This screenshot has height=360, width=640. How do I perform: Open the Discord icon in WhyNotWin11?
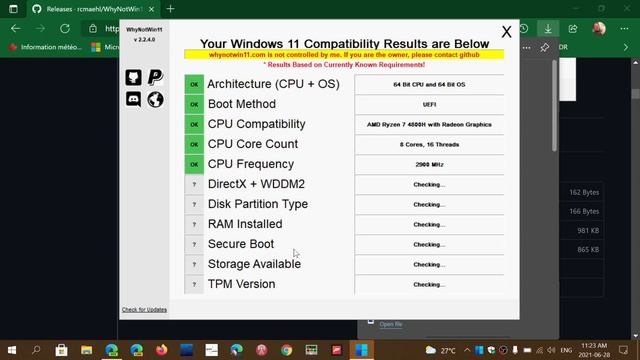pos(133,99)
